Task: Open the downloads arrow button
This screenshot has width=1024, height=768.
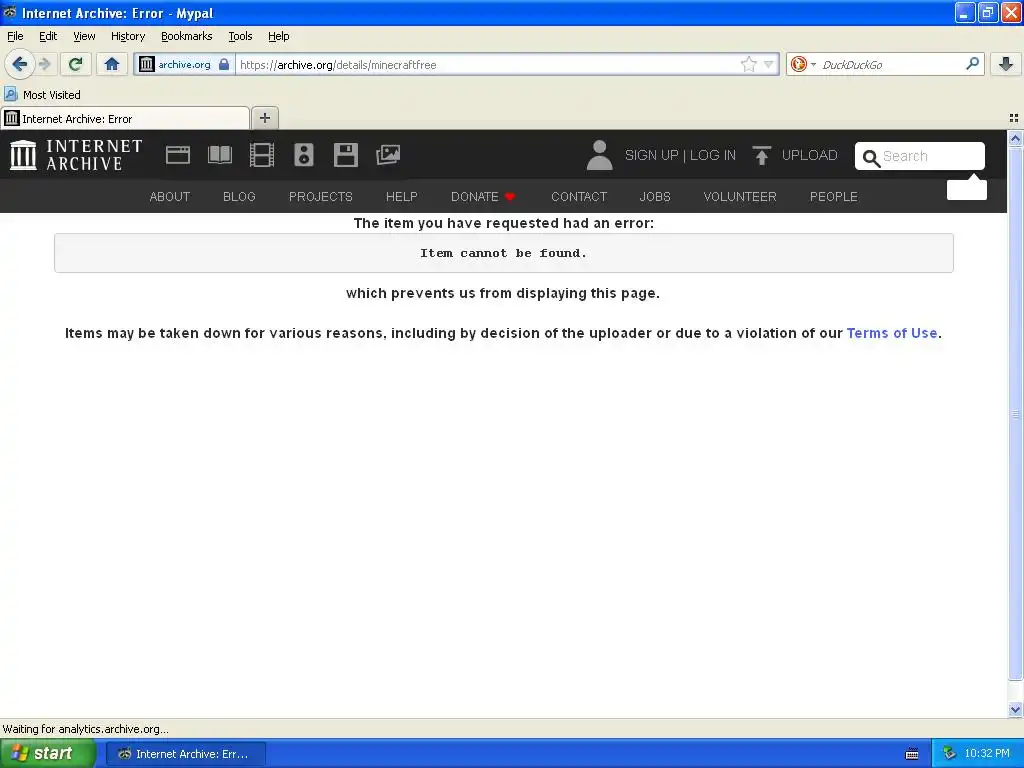Action: pos(1006,64)
